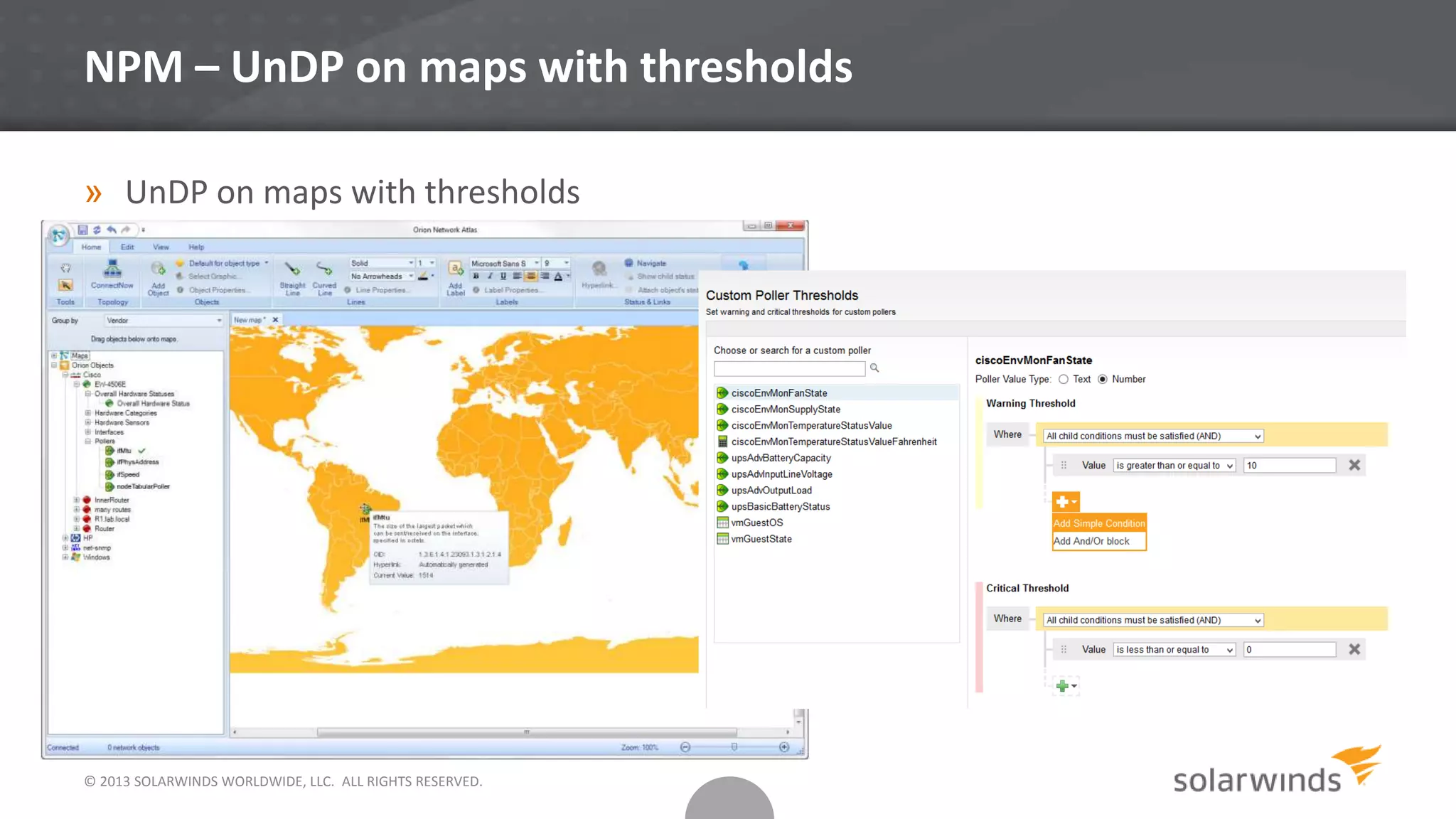Open the Edit ribbon tab
1456x819 pixels.
(127, 247)
